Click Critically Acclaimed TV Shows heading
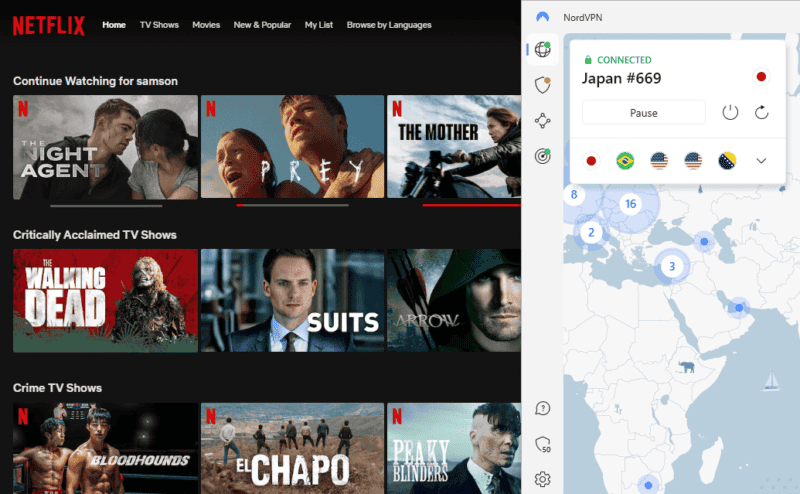This screenshot has height=494, width=800. tap(95, 235)
